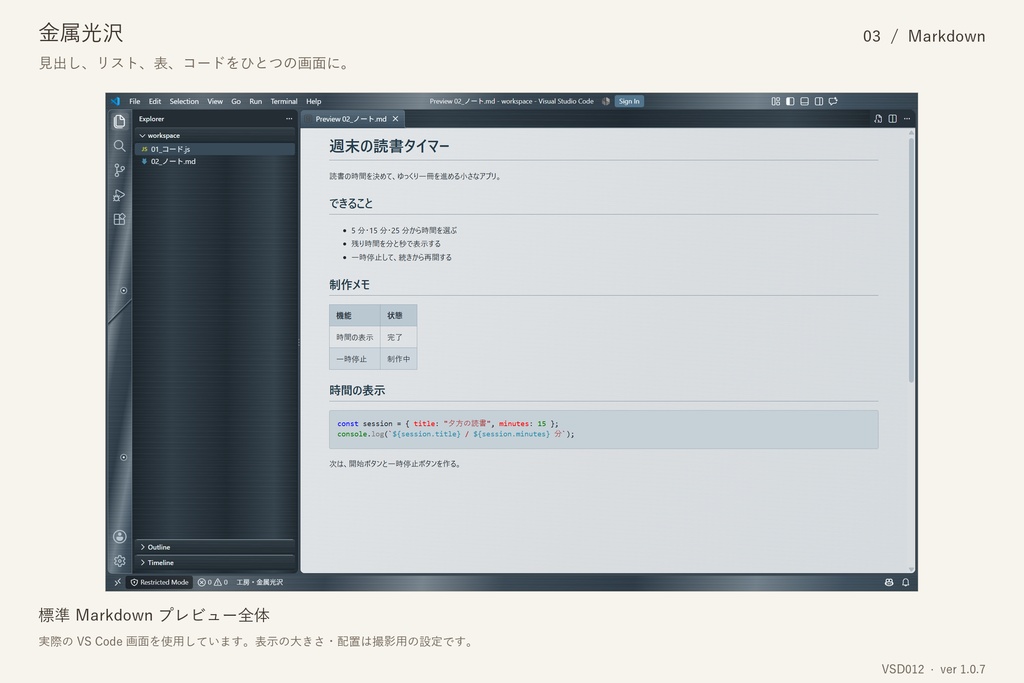Expand the Outline section

point(215,547)
